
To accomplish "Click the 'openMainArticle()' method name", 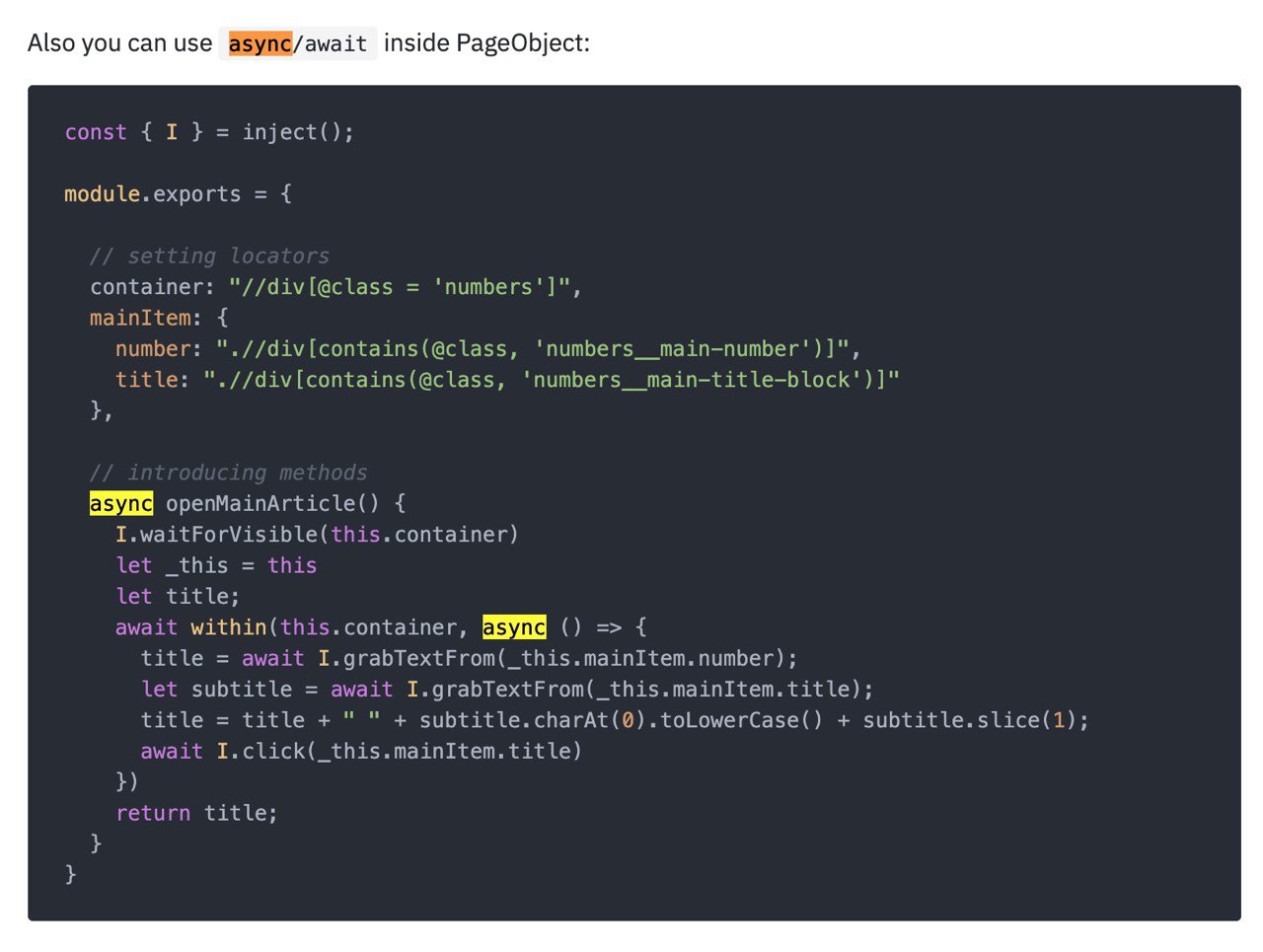I will click(272, 503).
